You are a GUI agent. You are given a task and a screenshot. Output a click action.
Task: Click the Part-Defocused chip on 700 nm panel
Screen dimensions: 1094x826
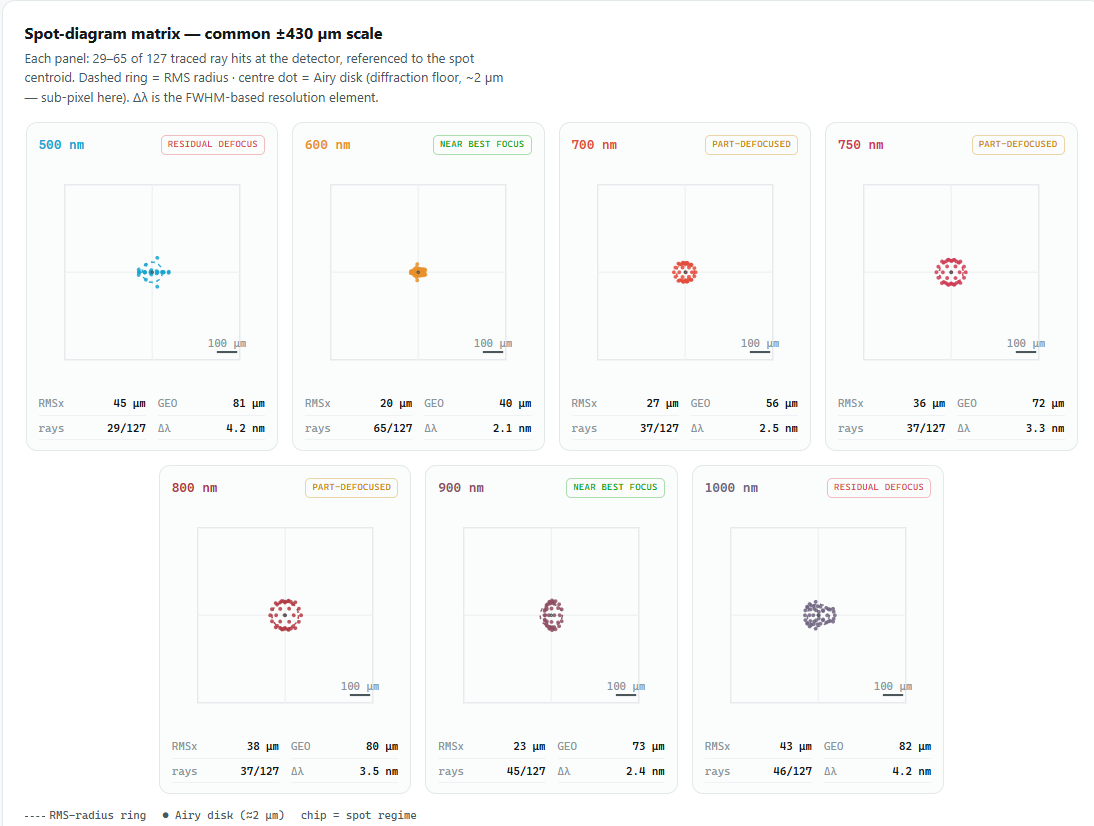(x=751, y=144)
